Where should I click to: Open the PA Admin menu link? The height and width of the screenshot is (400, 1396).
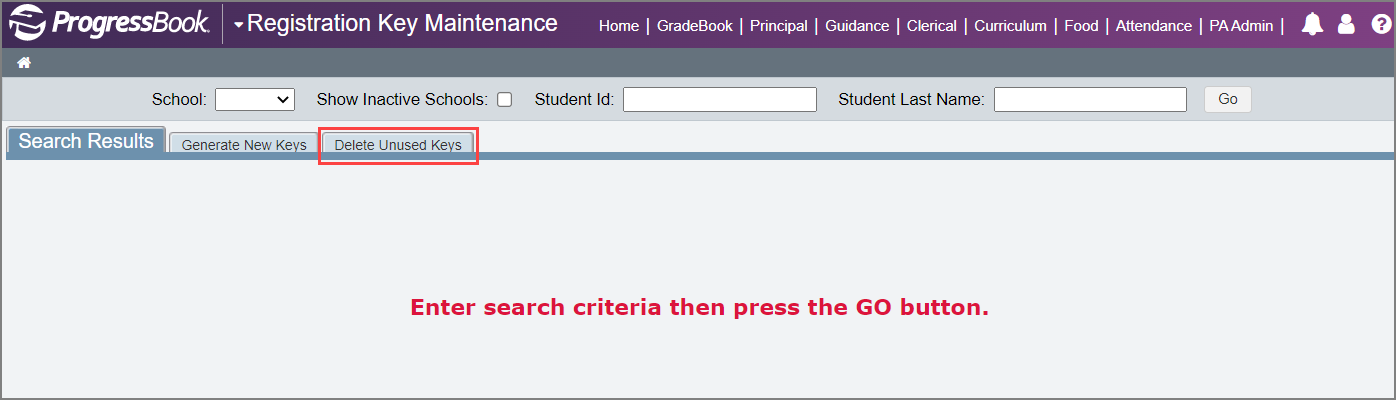pyautogui.click(x=1241, y=26)
